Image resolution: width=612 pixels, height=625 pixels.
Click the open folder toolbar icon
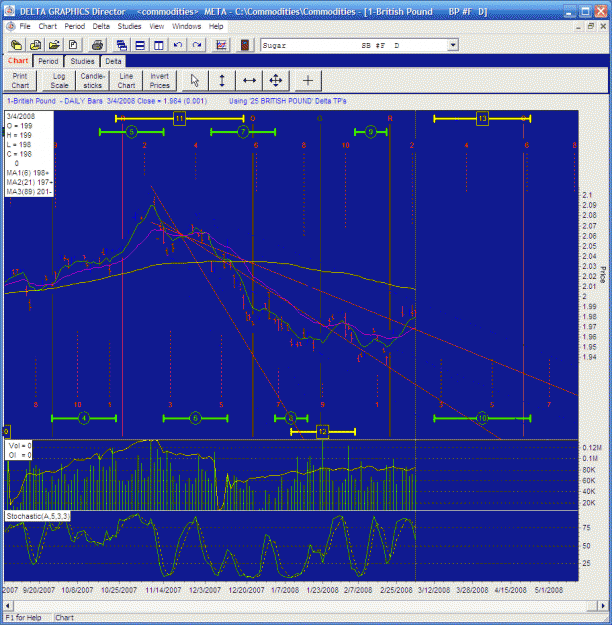pos(54,45)
